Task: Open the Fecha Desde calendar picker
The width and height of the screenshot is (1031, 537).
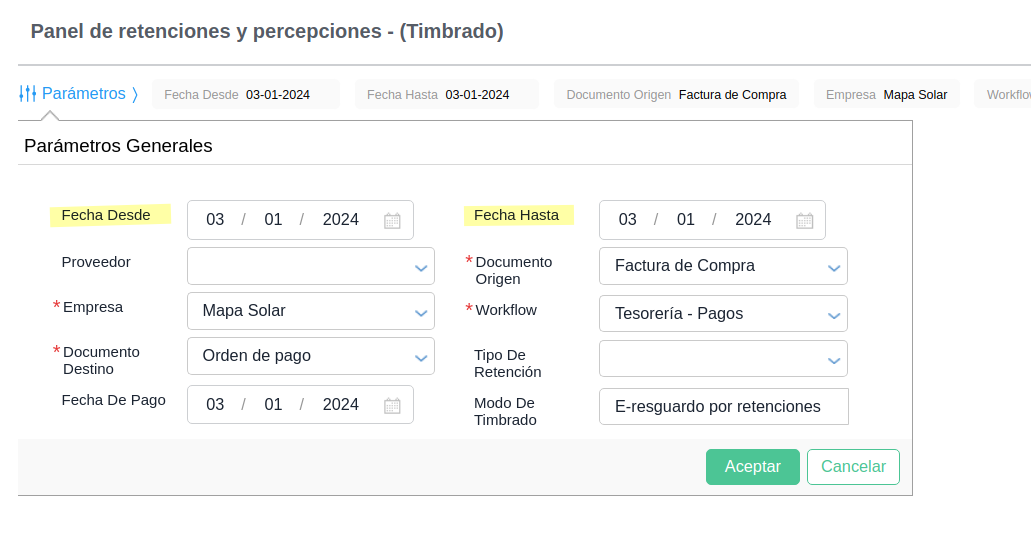Action: (x=392, y=220)
